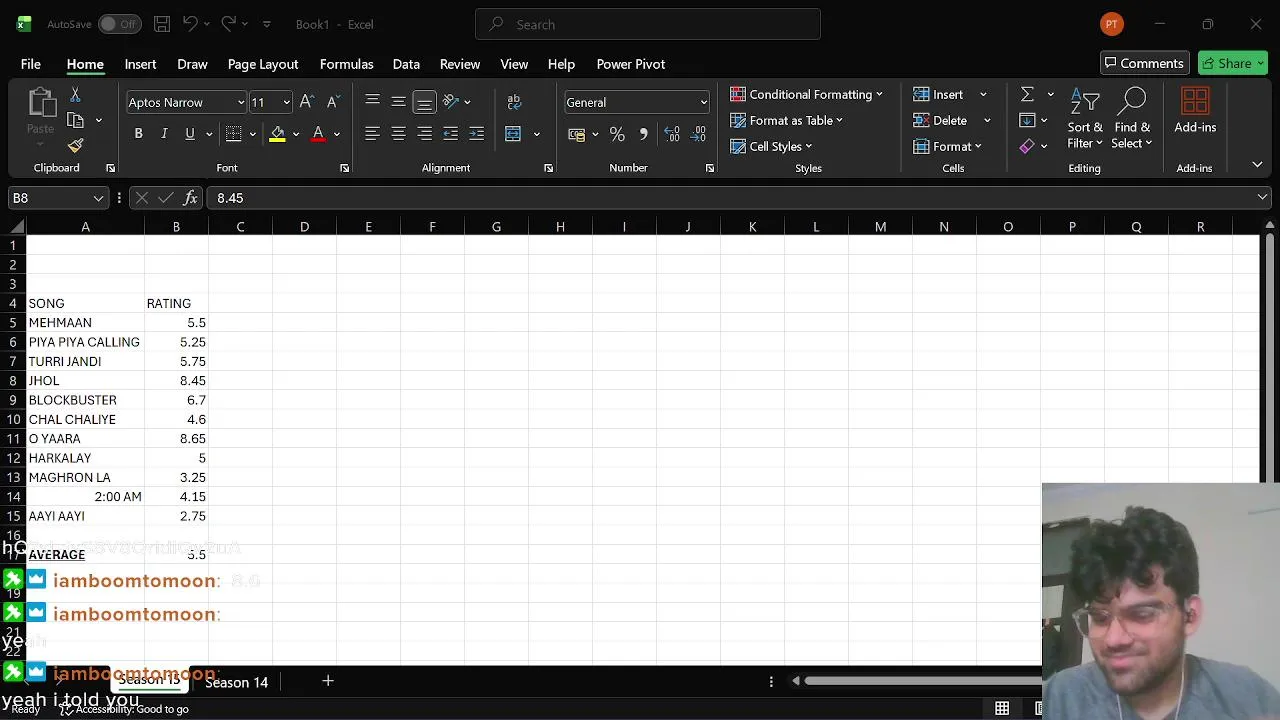This screenshot has height=720, width=1280.
Task: Click the Comments button
Action: click(x=1145, y=63)
